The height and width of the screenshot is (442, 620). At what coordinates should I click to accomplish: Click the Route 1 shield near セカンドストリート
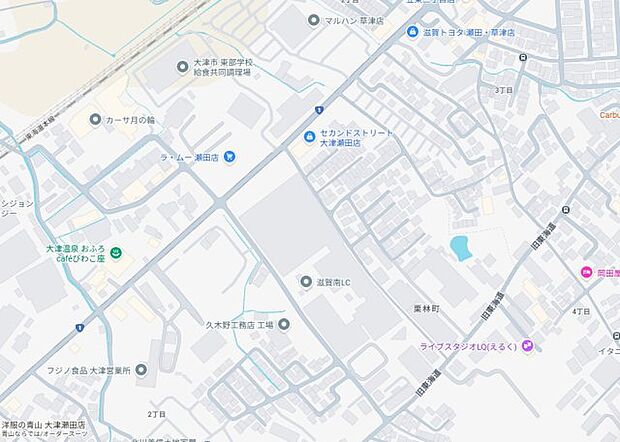[319, 110]
